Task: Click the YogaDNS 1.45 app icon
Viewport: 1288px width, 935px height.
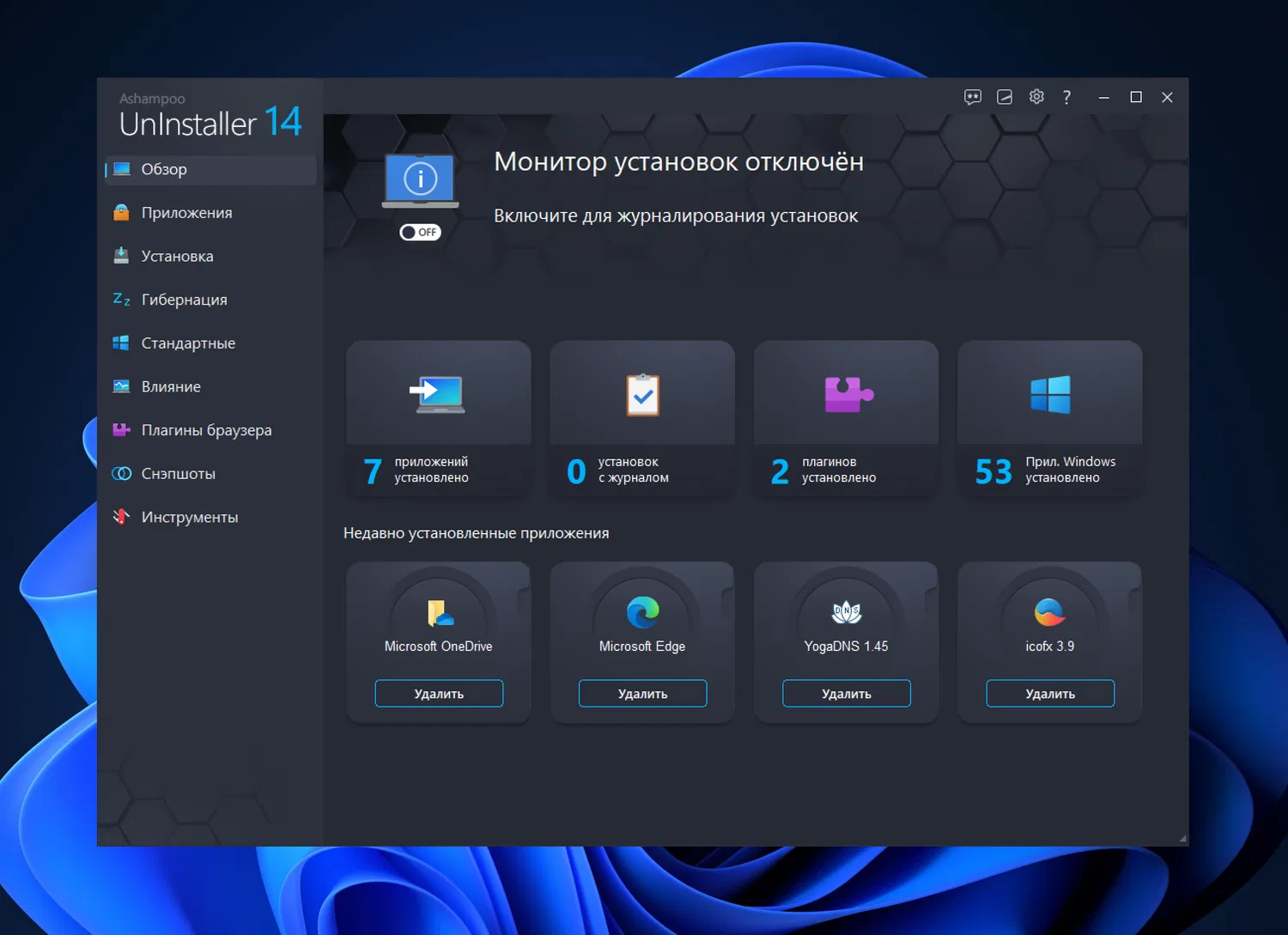Action: (847, 612)
